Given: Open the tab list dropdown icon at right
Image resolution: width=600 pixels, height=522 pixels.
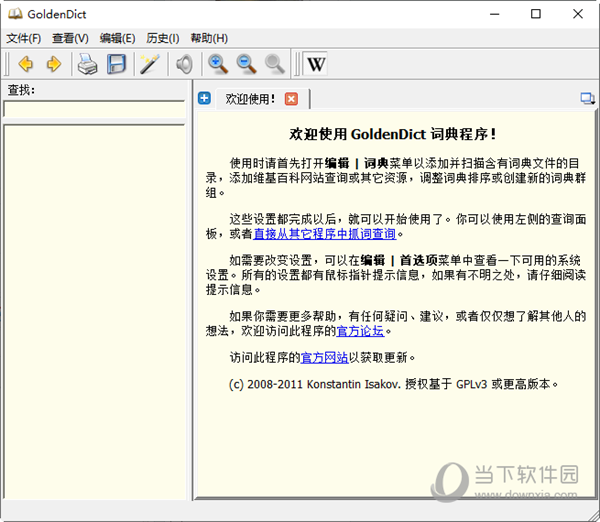Looking at the screenshot, I should [587, 99].
